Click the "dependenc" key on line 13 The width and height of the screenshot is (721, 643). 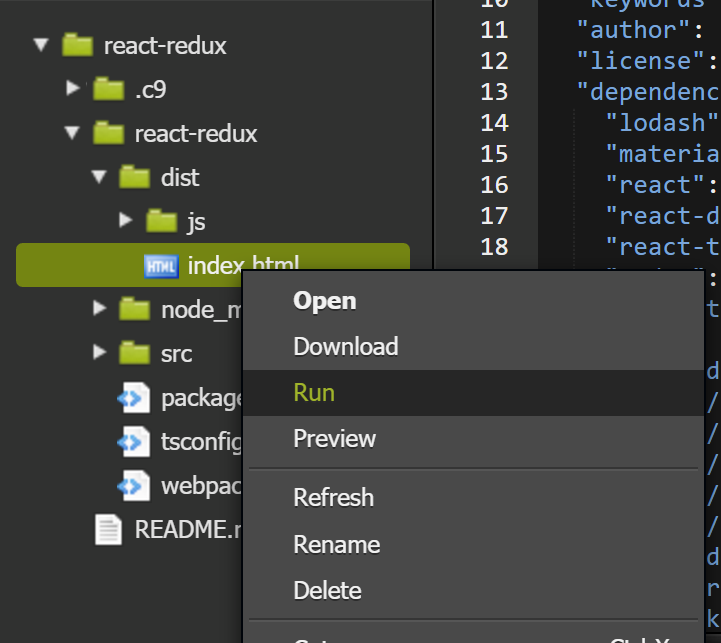pyautogui.click(x=648, y=92)
